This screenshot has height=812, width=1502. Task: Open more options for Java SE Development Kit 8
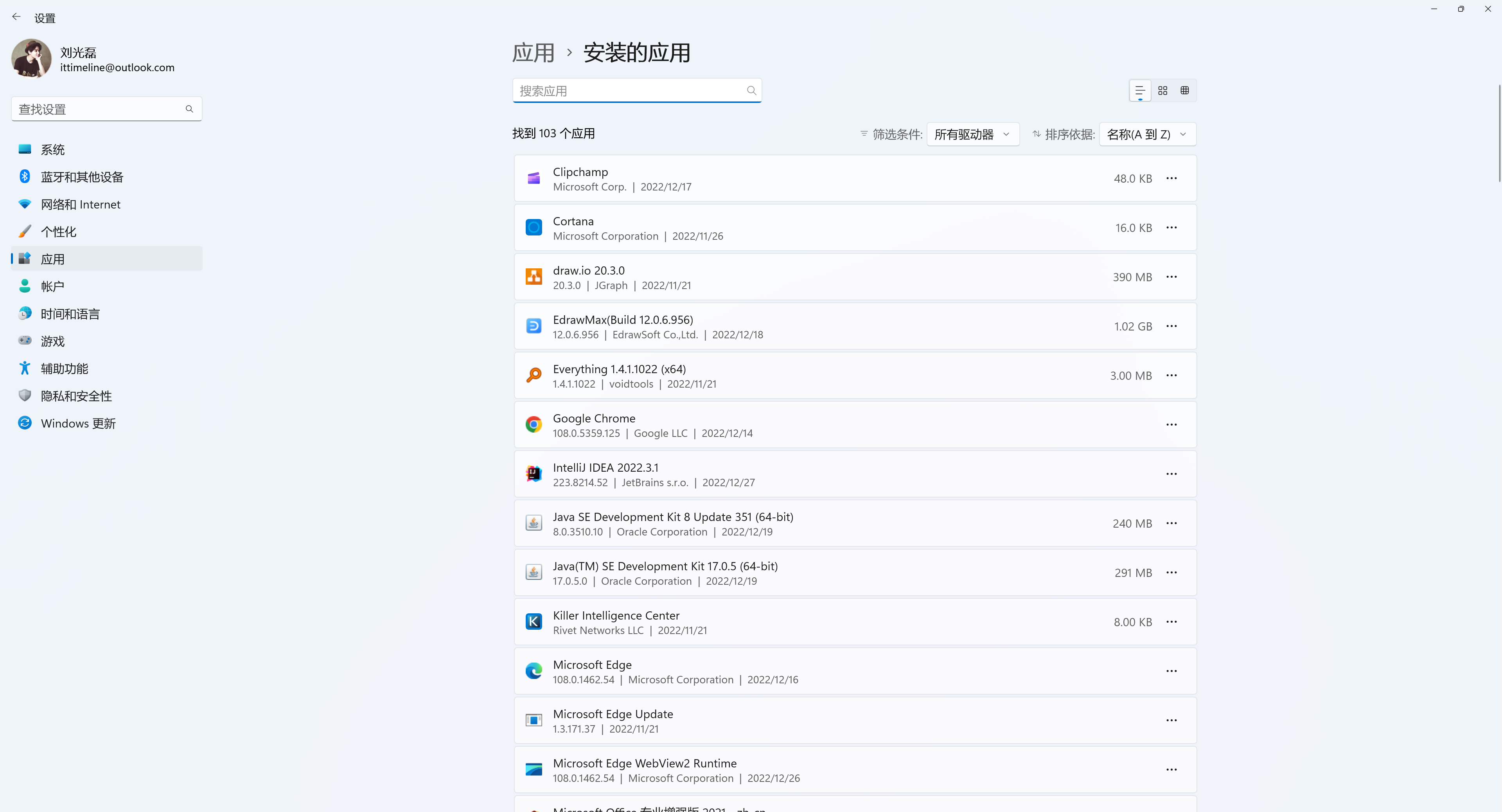click(1171, 523)
